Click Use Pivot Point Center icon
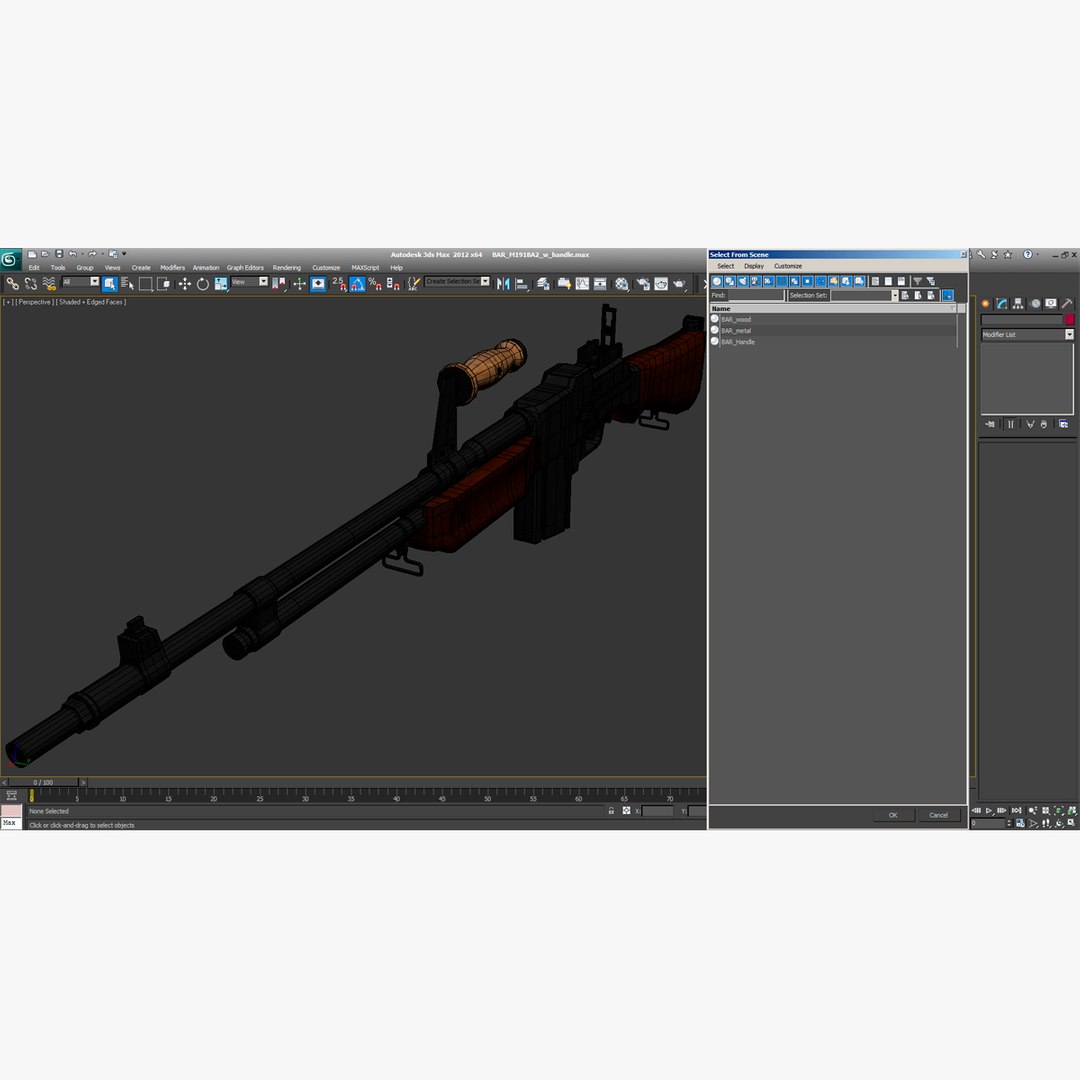1080x1080 pixels. [279, 283]
